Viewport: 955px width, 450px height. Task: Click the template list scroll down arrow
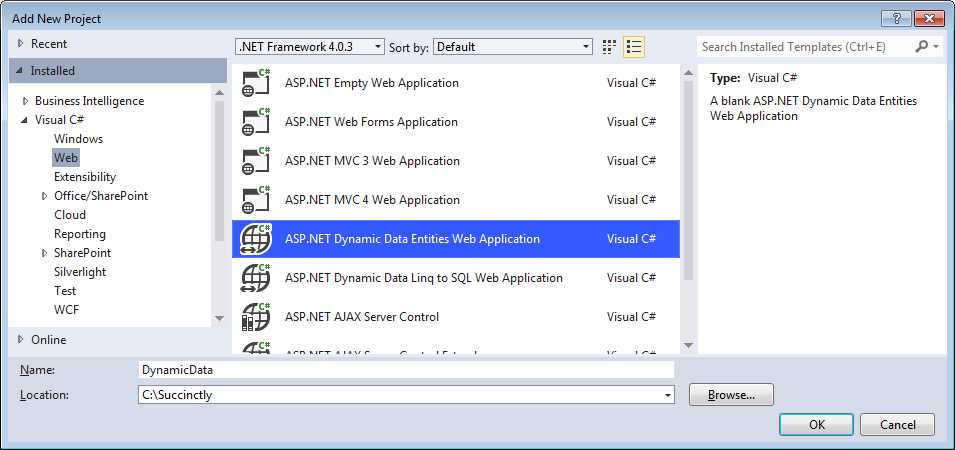coord(688,345)
